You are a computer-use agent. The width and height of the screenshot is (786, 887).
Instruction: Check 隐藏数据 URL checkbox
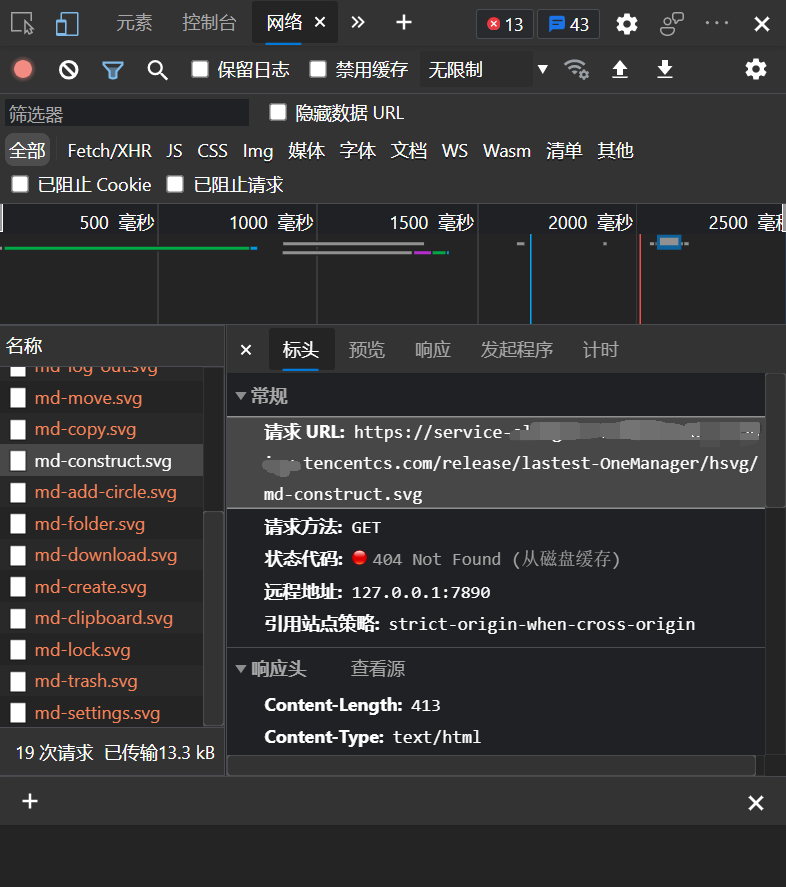tap(278, 112)
